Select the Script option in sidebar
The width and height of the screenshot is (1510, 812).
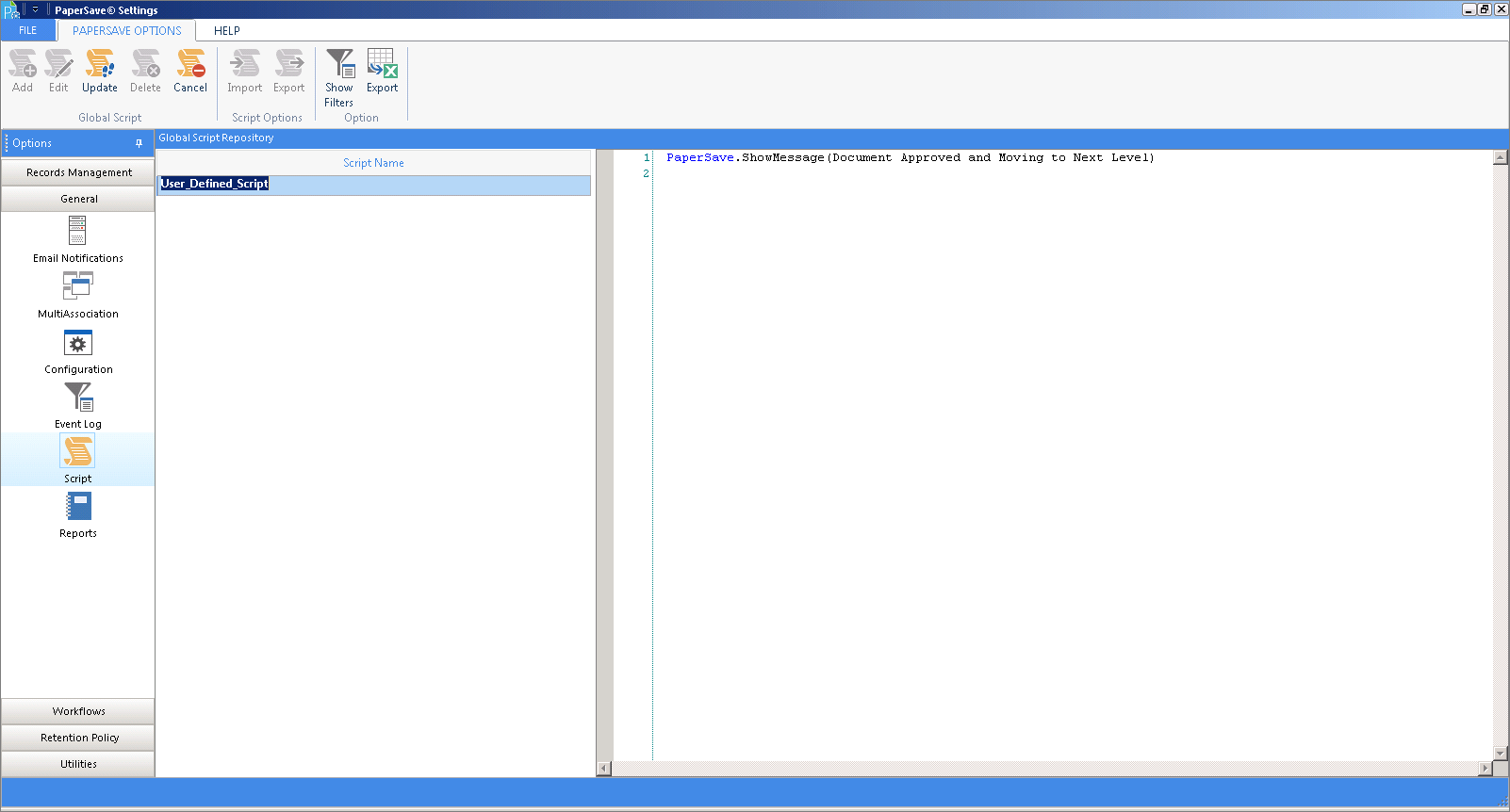pos(78,460)
